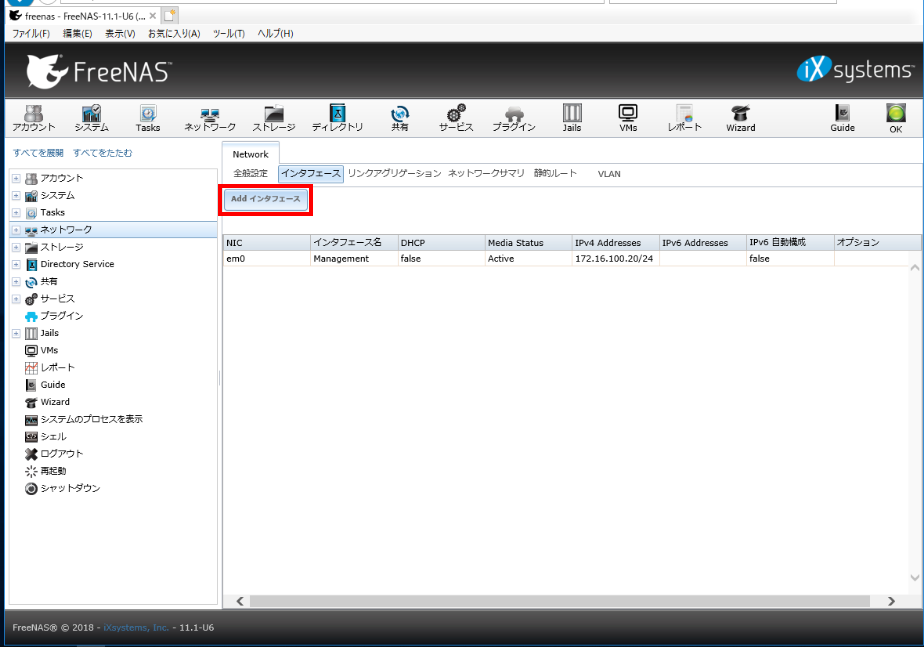Expand the サービス tree node
This screenshot has height=647, width=924.
[16, 299]
